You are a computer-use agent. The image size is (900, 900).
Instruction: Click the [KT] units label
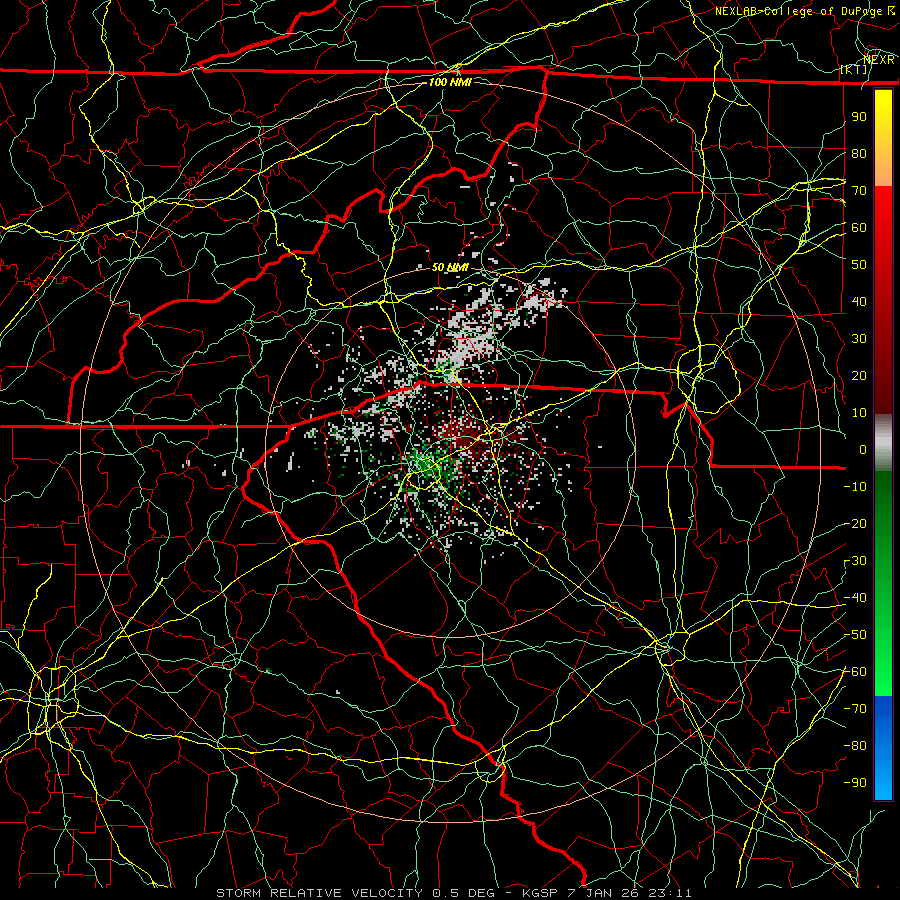(x=854, y=69)
